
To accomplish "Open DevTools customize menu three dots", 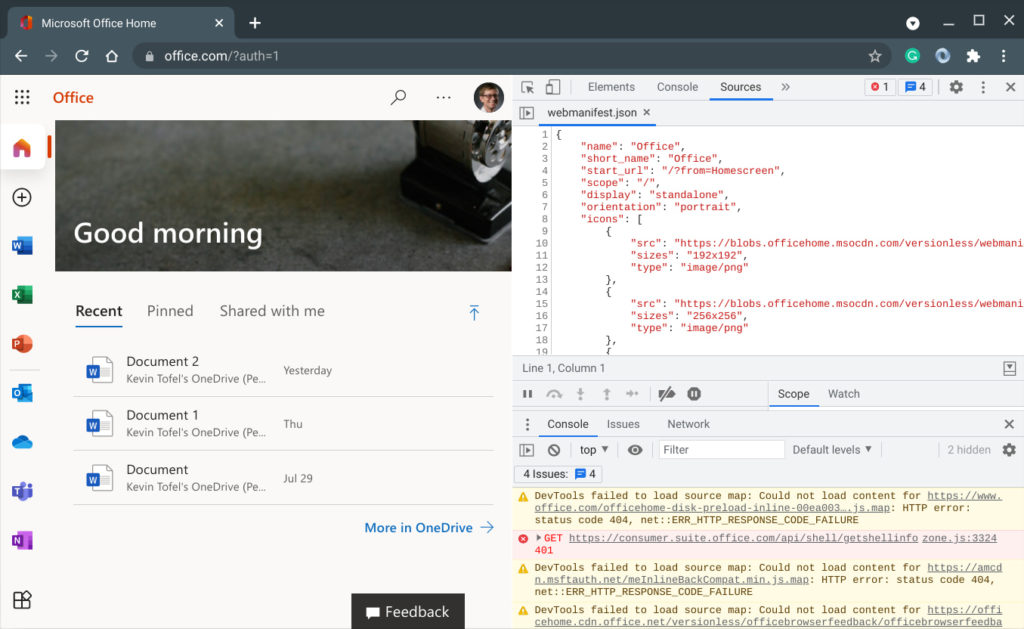I will coord(983,87).
